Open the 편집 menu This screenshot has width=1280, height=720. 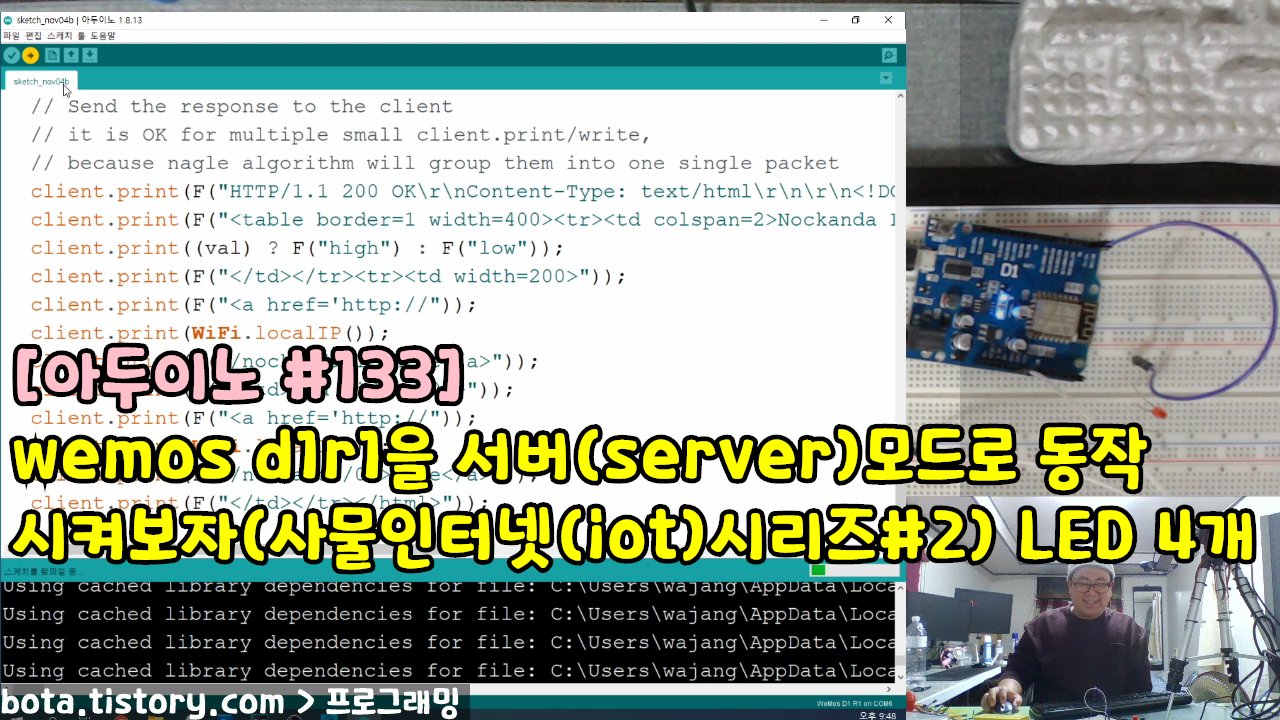click(33, 35)
